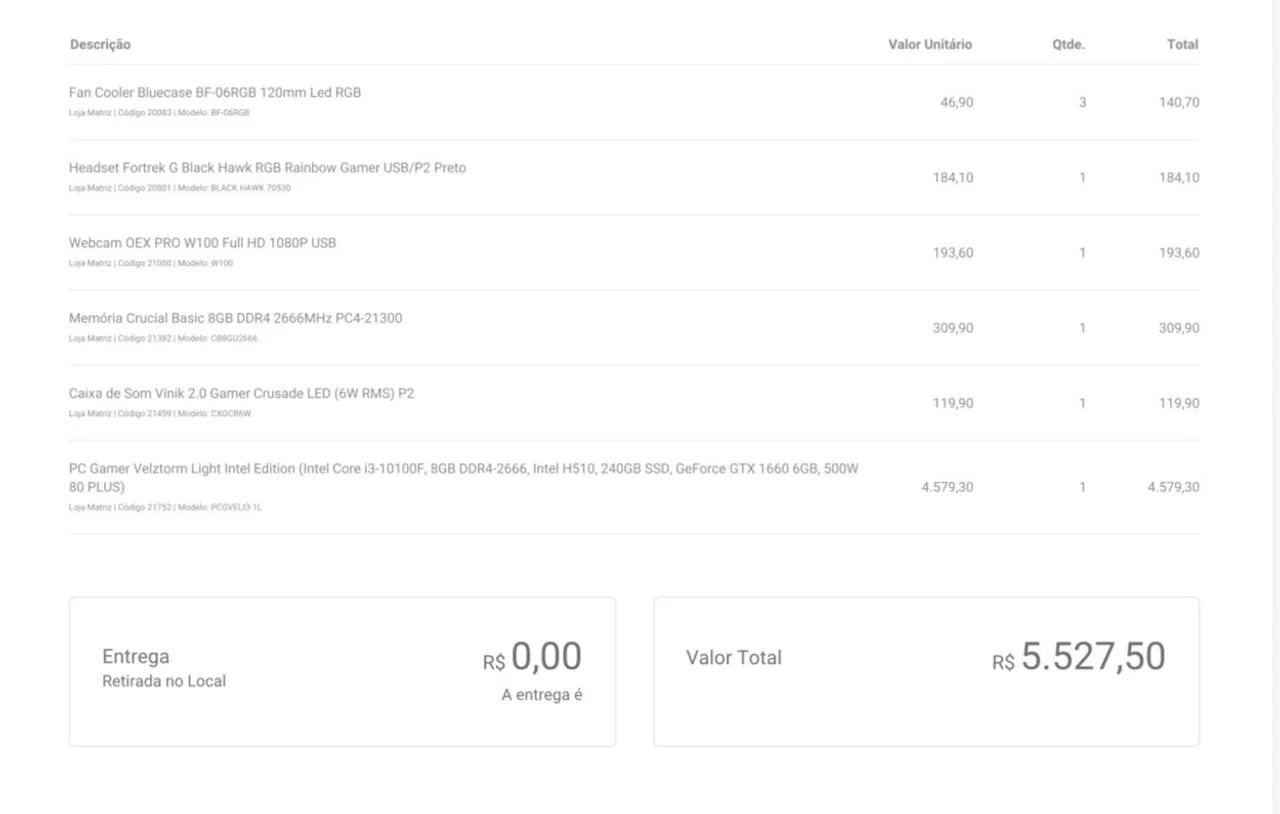This screenshot has width=1280, height=814.
Task: Select the Qtde. column header
Action: (1068, 45)
